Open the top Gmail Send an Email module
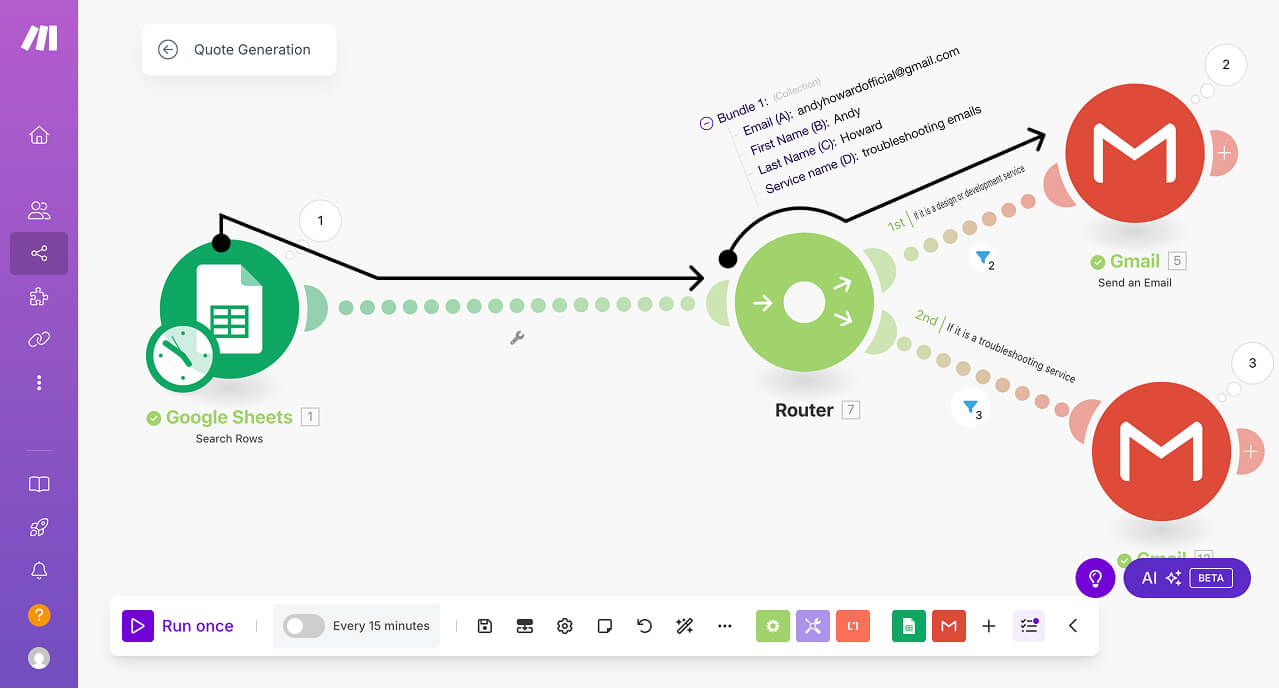1279x689 pixels. click(1135, 152)
